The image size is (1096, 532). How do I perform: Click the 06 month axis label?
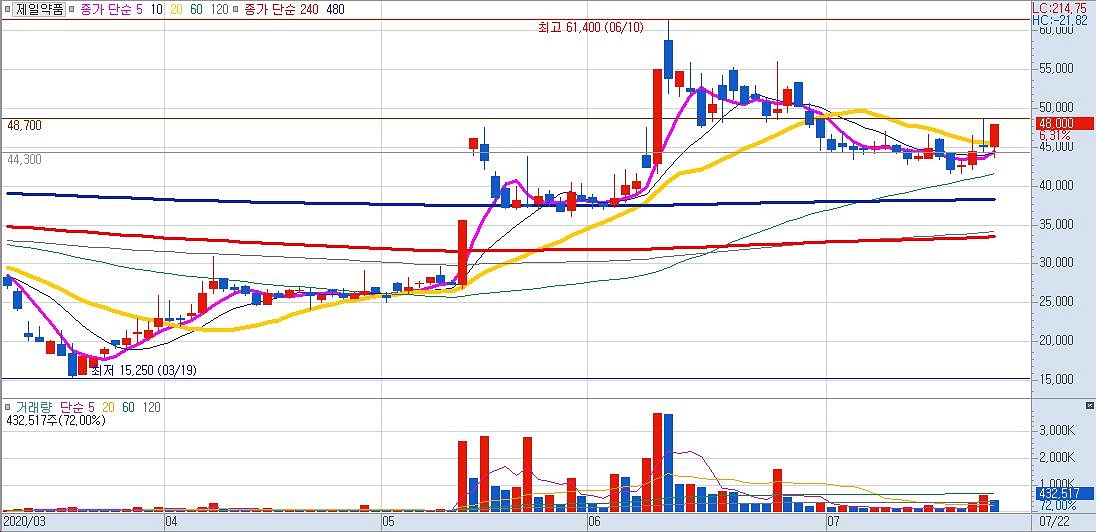pos(594,522)
